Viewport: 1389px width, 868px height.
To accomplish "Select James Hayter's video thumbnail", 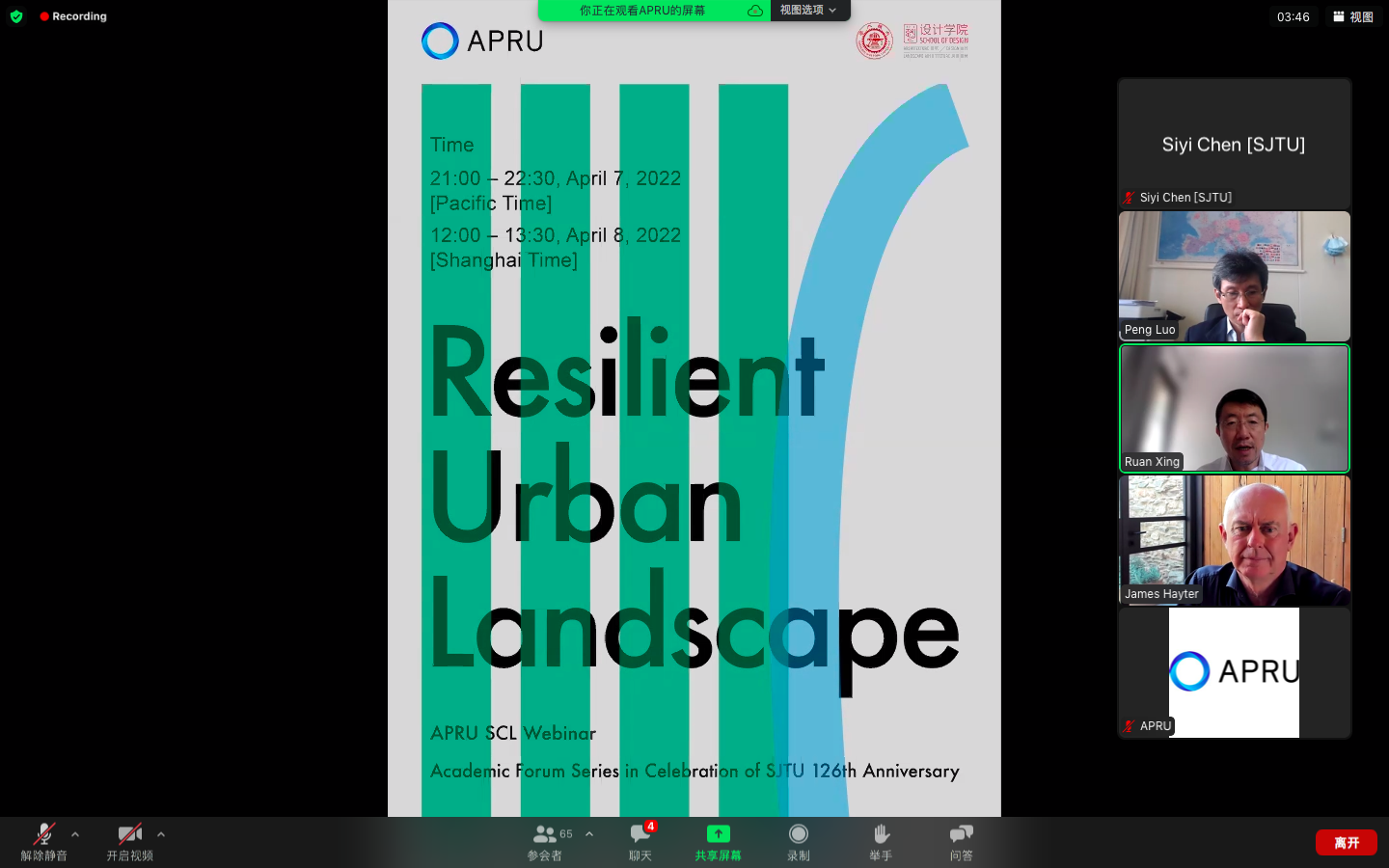I will pyautogui.click(x=1234, y=540).
